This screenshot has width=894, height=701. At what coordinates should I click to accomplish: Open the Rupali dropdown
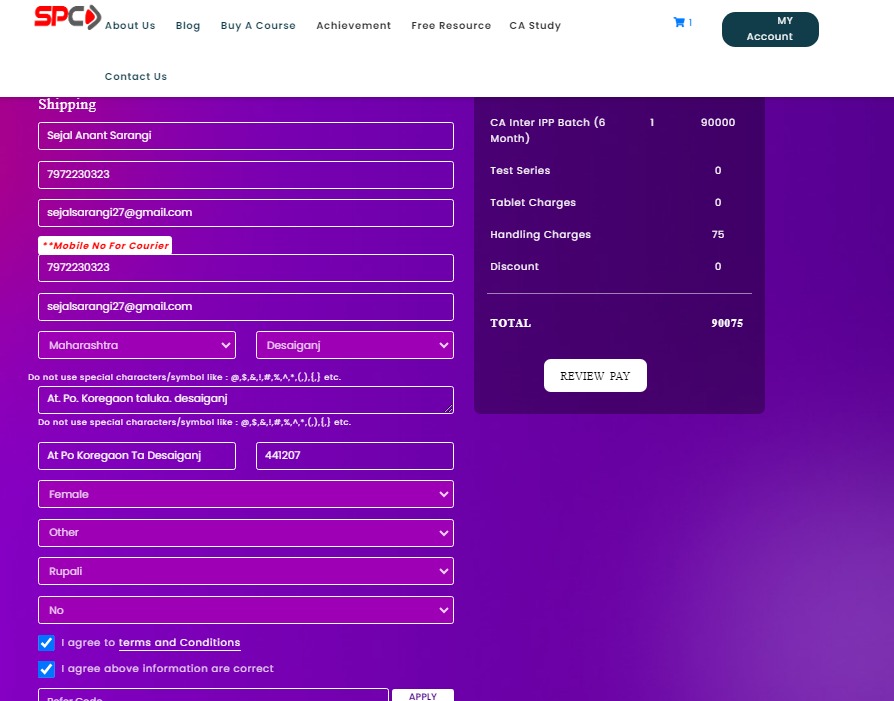pos(245,571)
